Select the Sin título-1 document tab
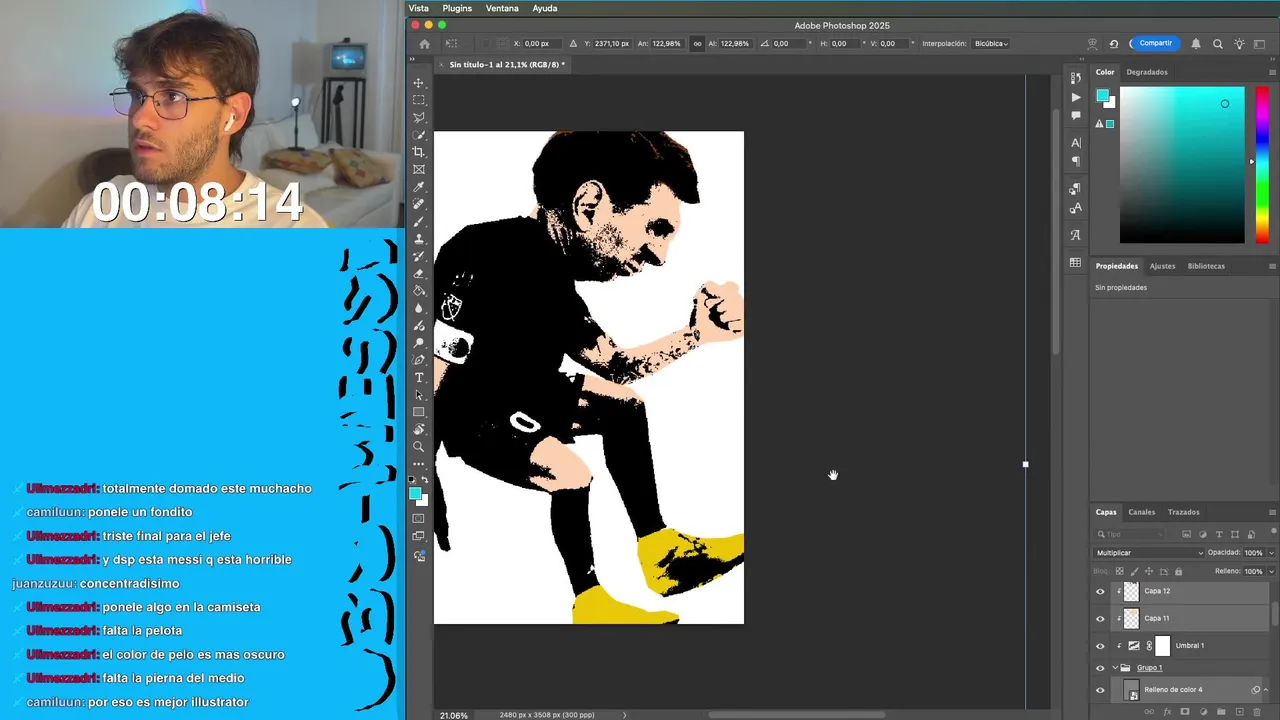Image resolution: width=1280 pixels, height=720 pixels. [506, 65]
